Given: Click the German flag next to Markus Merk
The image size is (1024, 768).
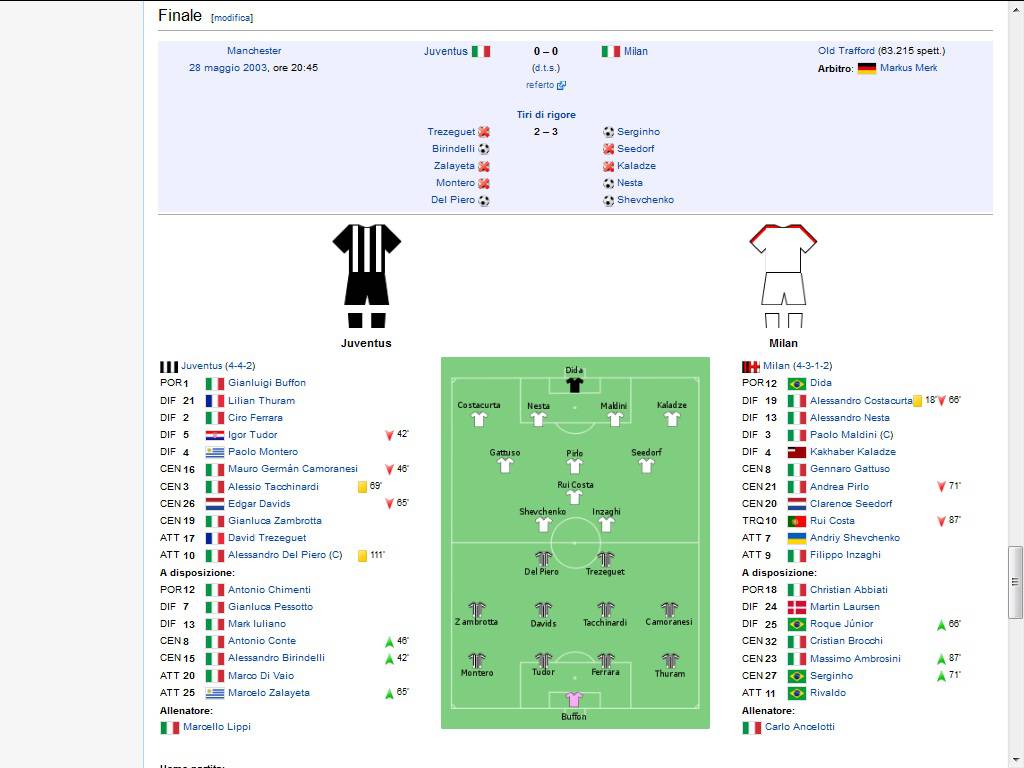Looking at the screenshot, I should pos(867,68).
